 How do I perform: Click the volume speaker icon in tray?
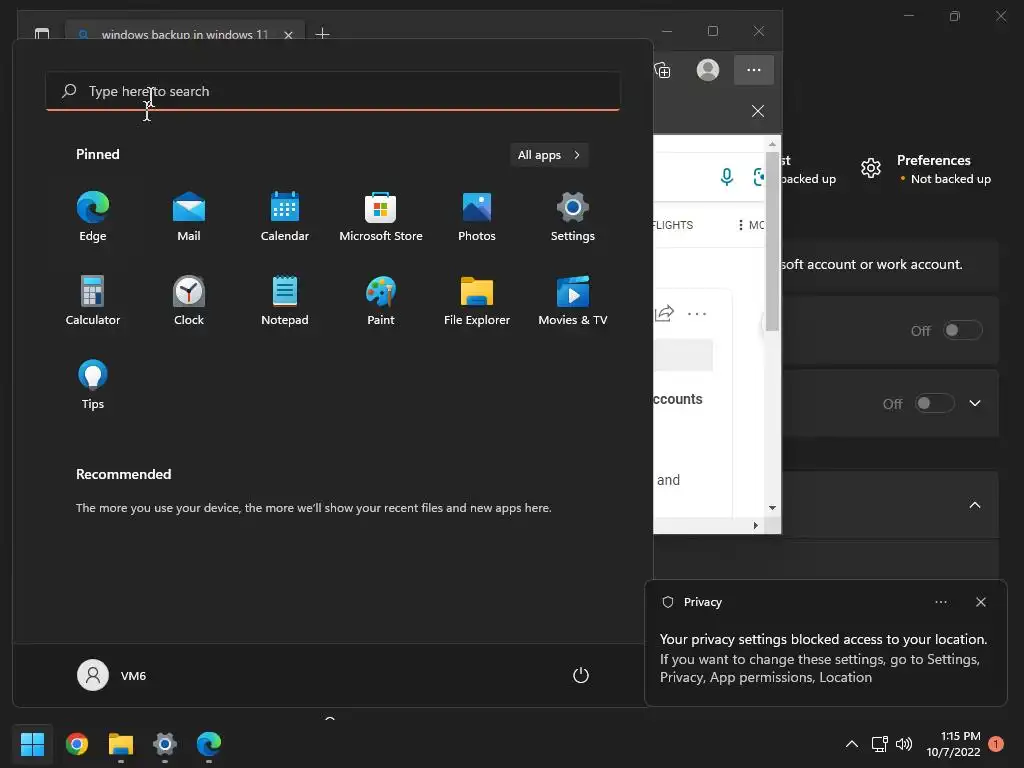pos(904,744)
